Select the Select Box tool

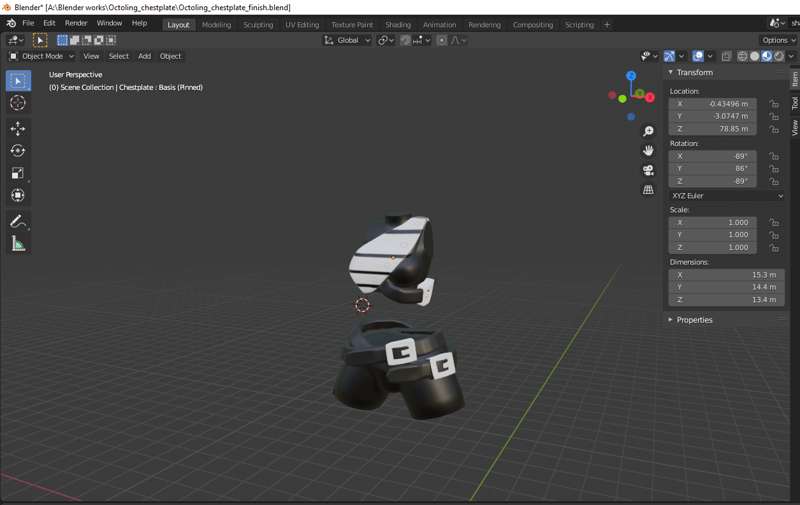(x=18, y=81)
